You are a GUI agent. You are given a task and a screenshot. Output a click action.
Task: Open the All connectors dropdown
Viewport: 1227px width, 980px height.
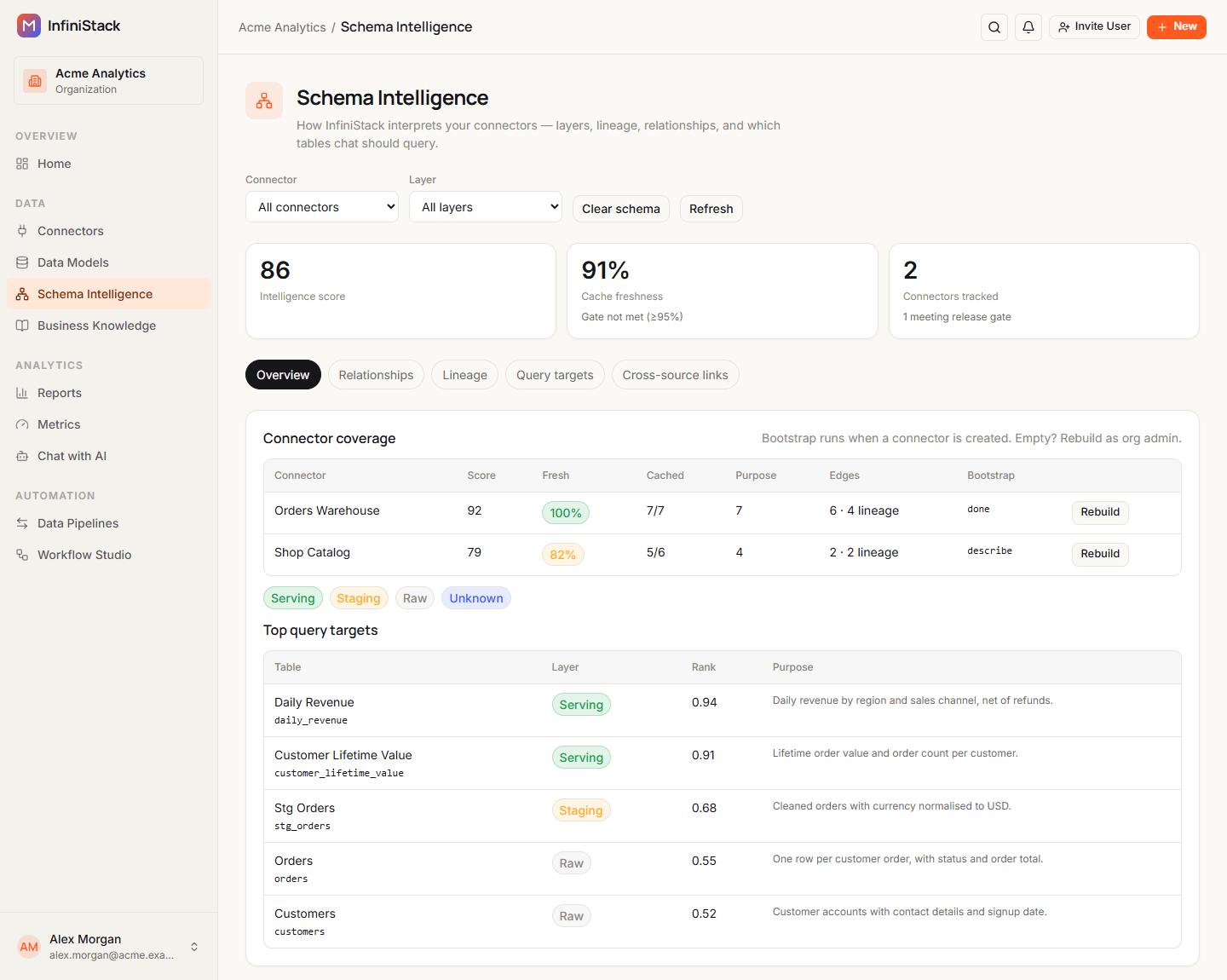pyautogui.click(x=322, y=207)
